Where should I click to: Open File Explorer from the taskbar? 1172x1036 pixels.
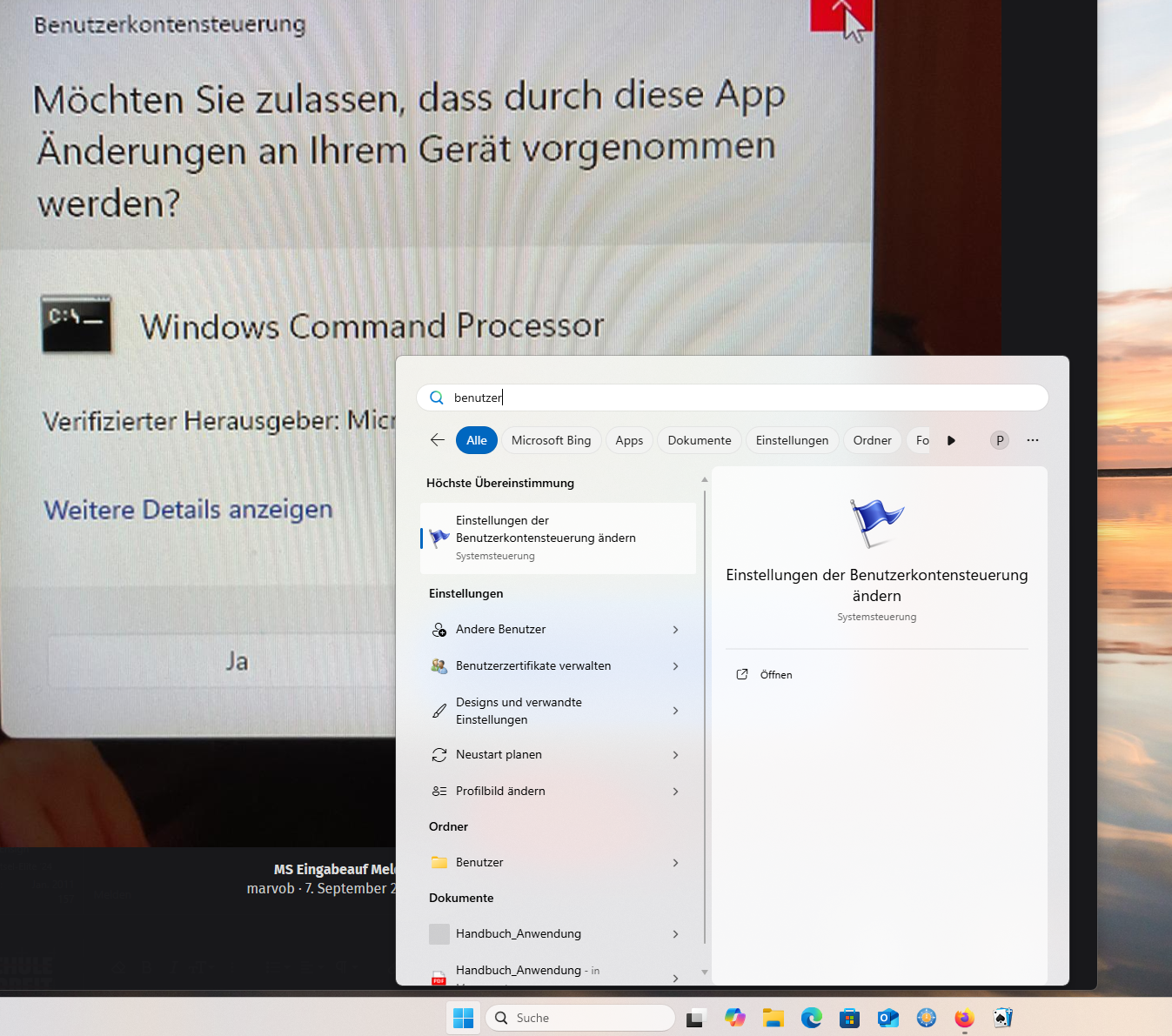(x=774, y=1018)
